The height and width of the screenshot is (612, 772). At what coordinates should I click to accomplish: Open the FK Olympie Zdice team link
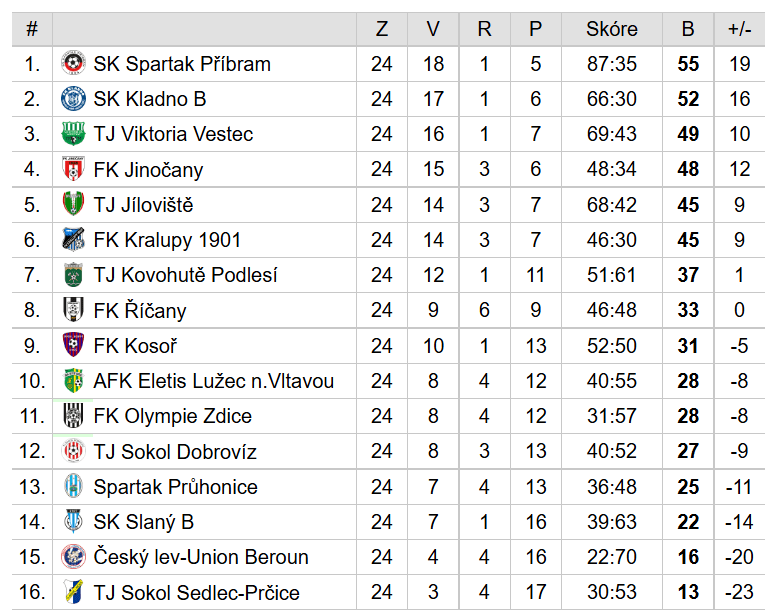click(x=173, y=416)
